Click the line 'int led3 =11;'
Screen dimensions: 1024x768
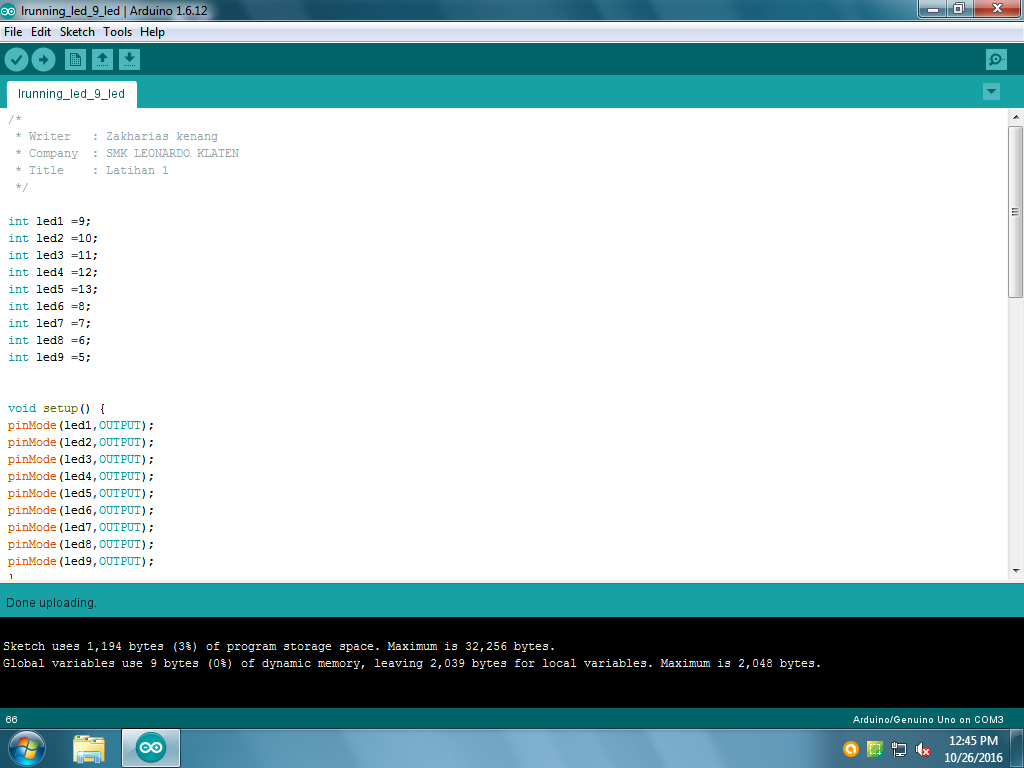coord(53,255)
